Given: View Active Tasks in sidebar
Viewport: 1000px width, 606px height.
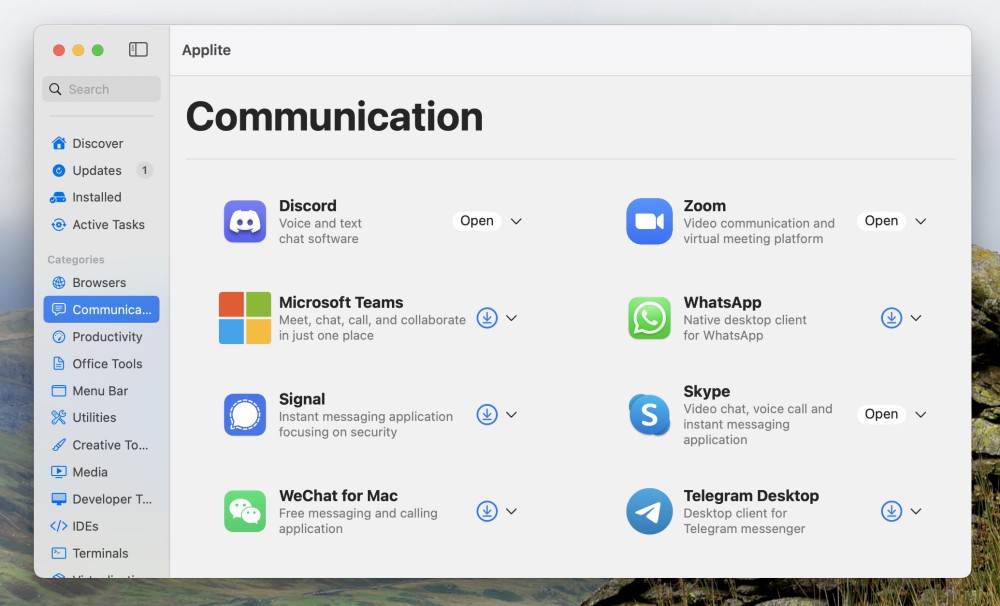Looking at the screenshot, I should (101, 225).
